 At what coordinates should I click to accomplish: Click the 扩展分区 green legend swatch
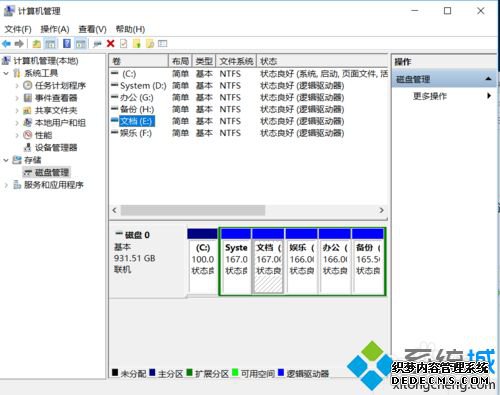(190, 372)
